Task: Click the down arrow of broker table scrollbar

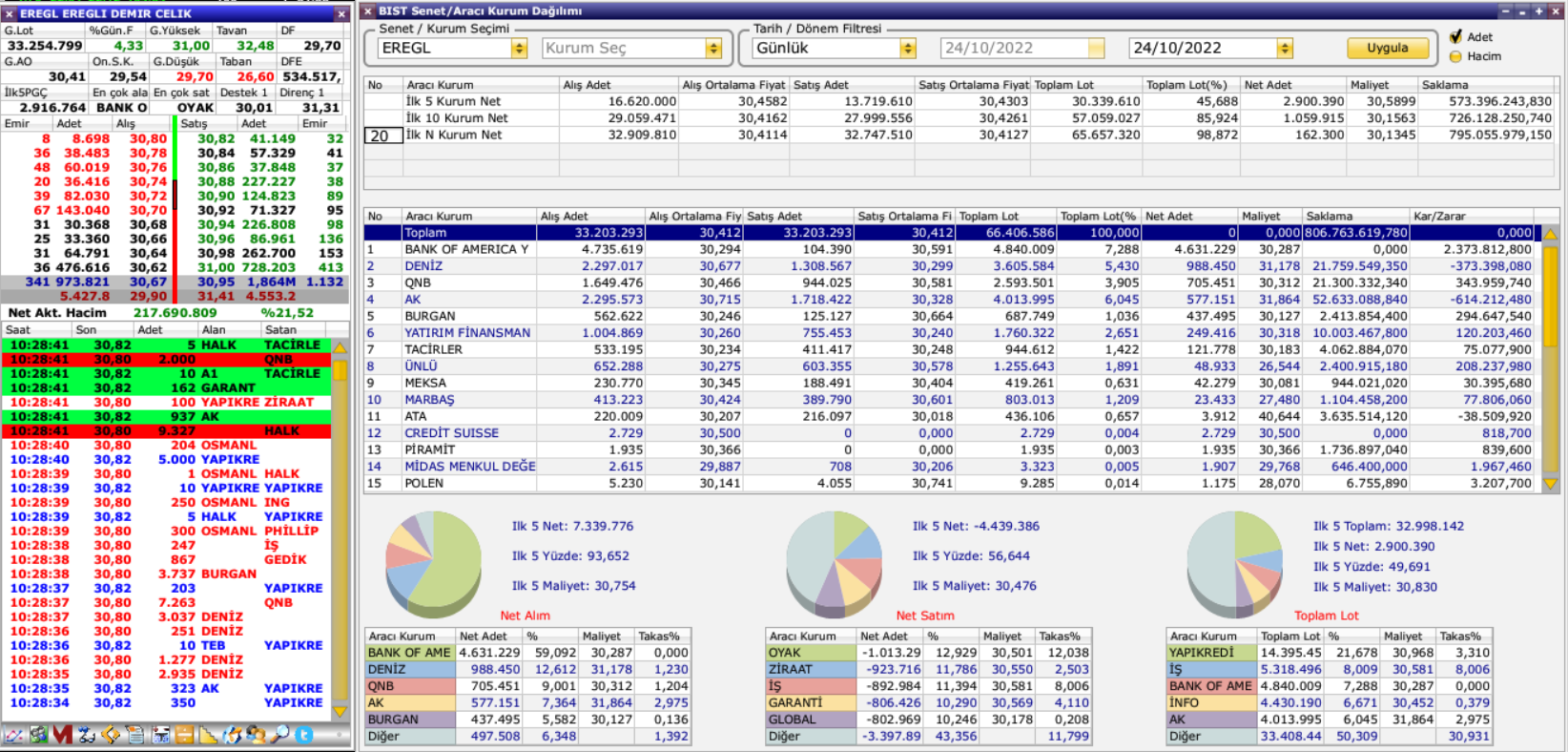Action: click(x=1550, y=484)
